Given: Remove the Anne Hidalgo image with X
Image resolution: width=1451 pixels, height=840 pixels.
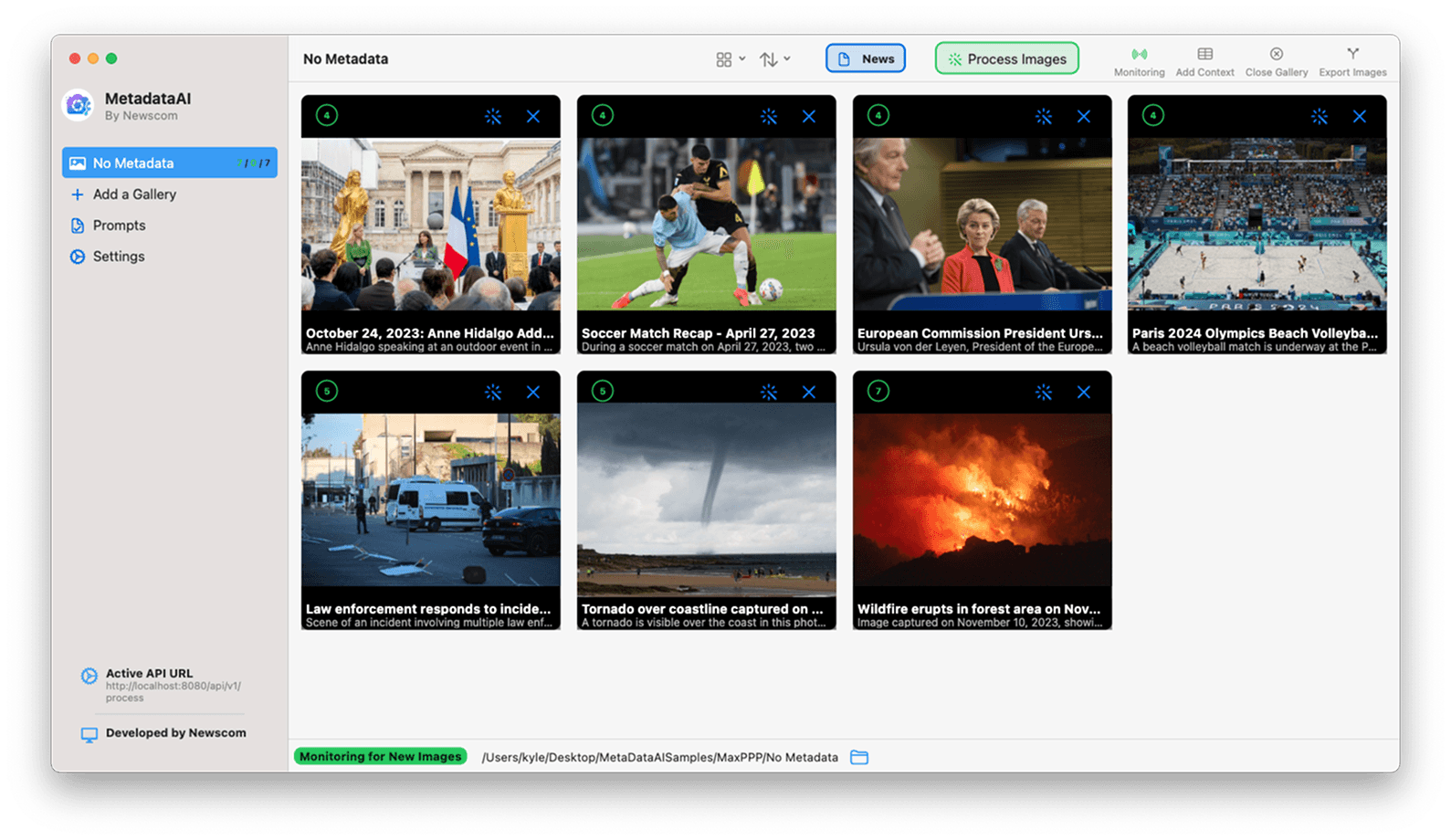Looking at the screenshot, I should 533,117.
